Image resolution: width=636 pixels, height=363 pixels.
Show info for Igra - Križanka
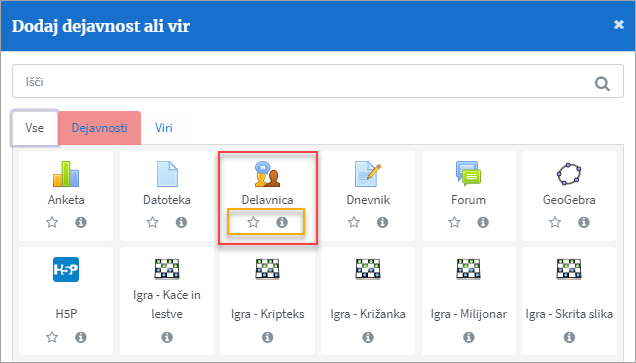click(368, 337)
